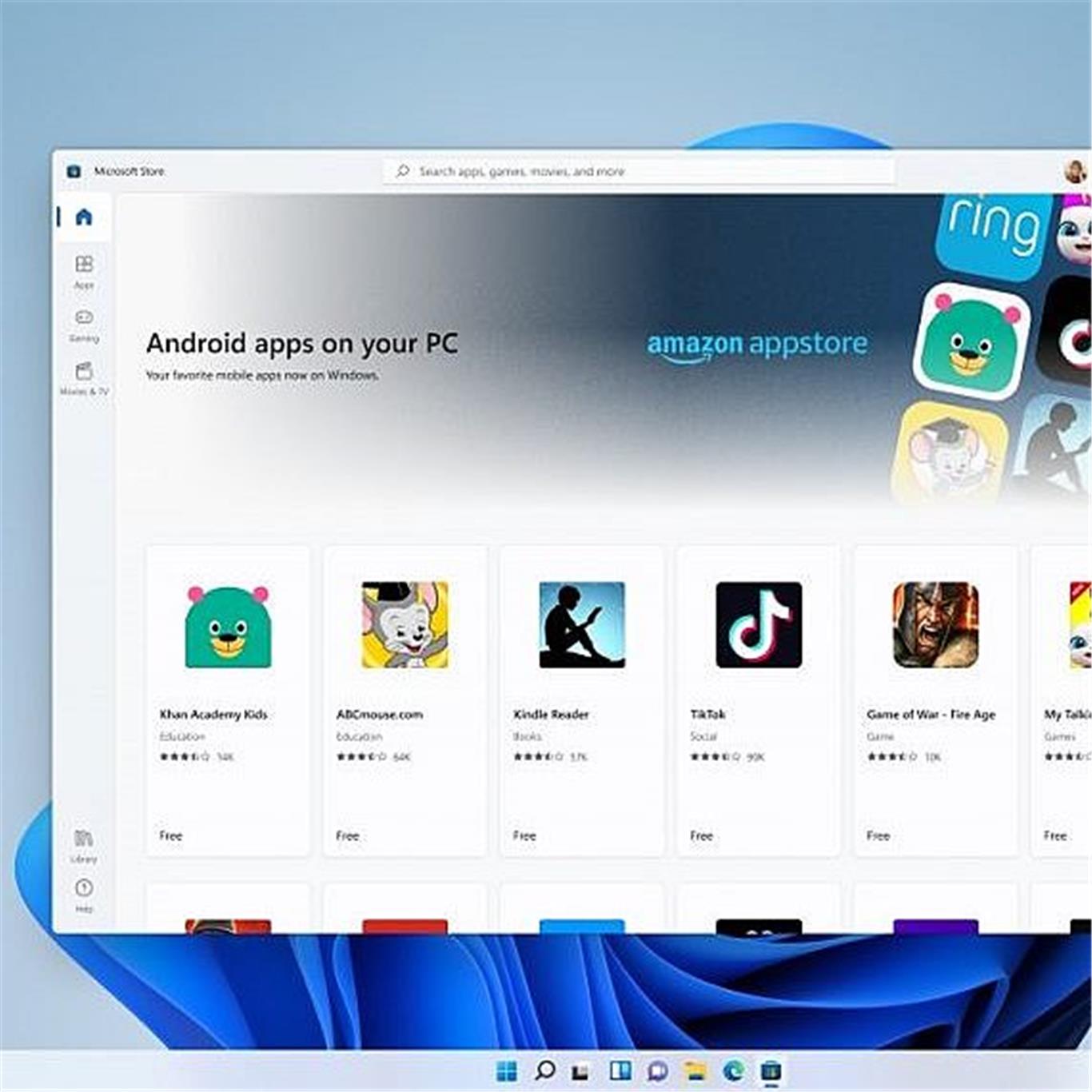Select the ABCmouse.com app icon
The width and height of the screenshot is (1092, 1092).
point(405,625)
